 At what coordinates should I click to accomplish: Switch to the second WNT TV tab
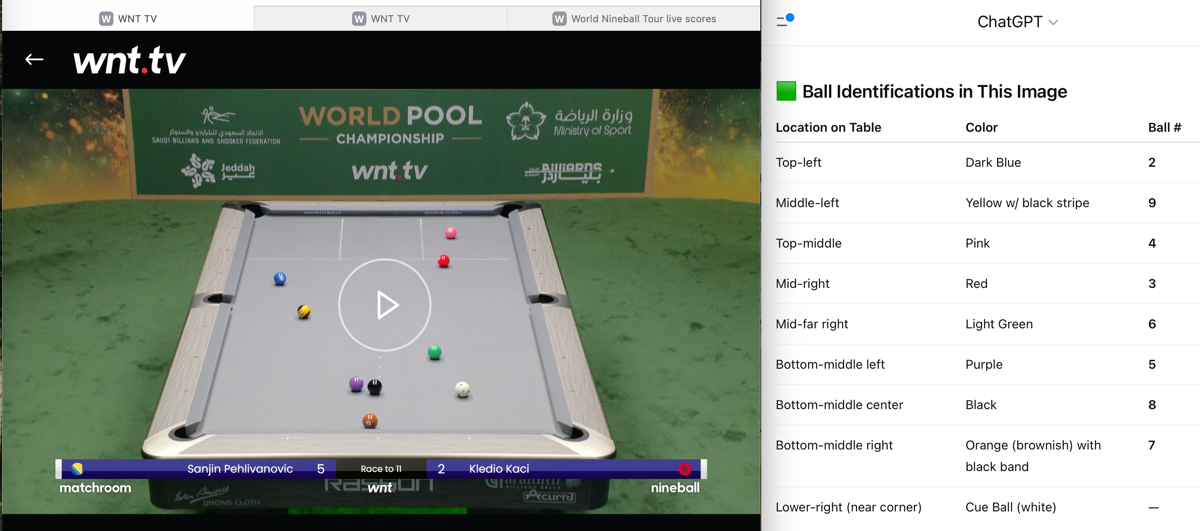click(x=381, y=18)
